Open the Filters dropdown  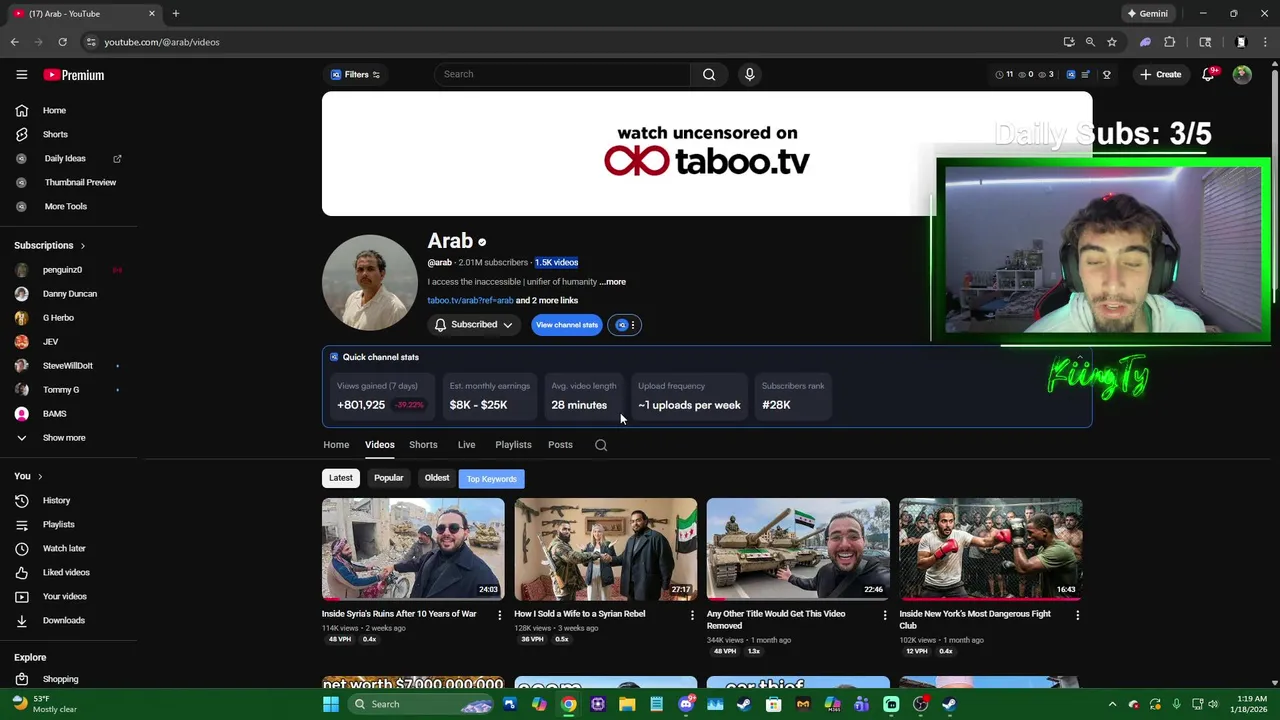pyautogui.click(x=356, y=75)
